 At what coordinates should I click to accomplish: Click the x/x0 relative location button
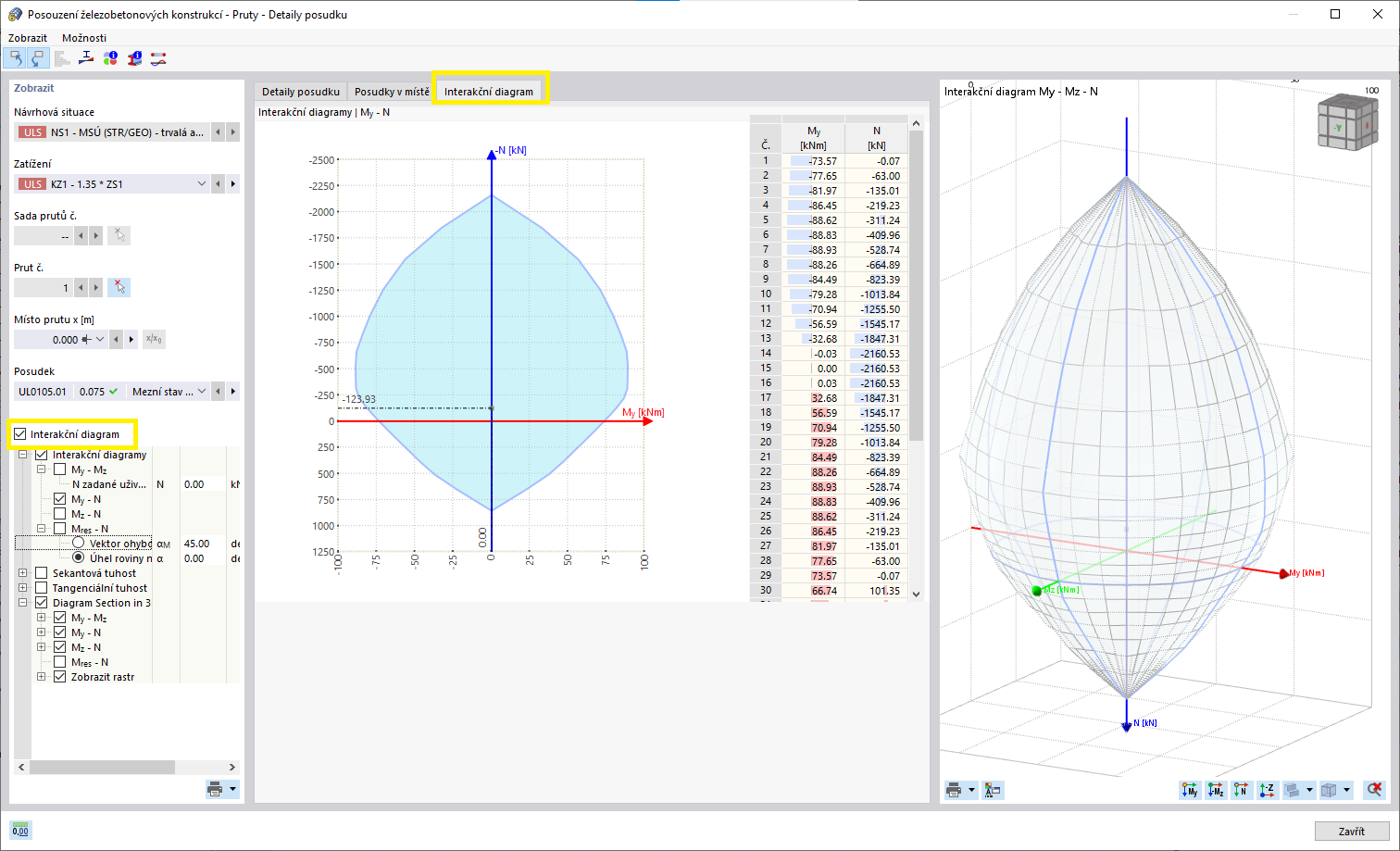(x=154, y=340)
